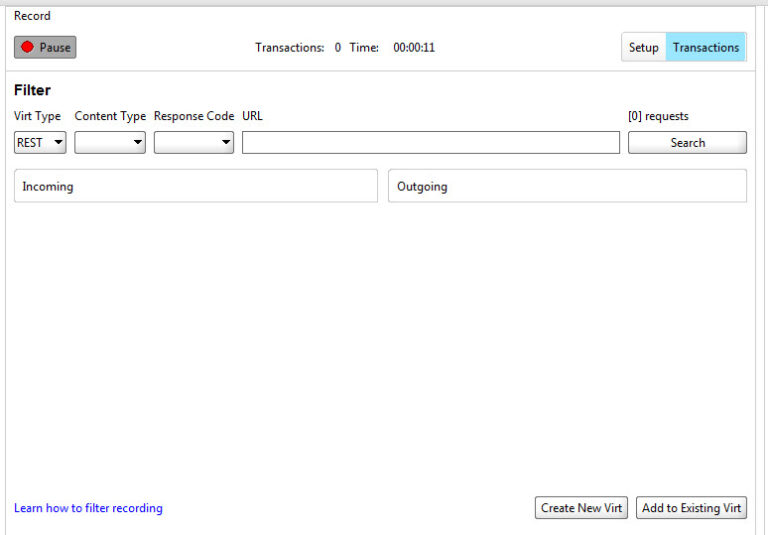The height and width of the screenshot is (535, 768).
Task: Click the Content Type label
Action: tap(110, 116)
